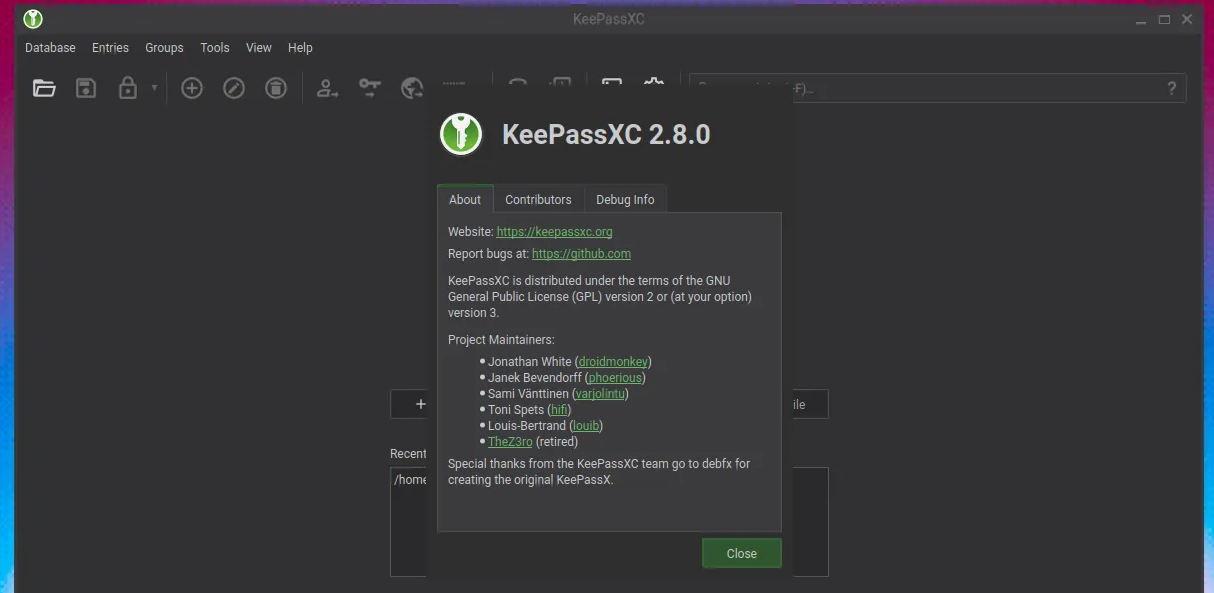Click the KeePassXC logo in About dialog
The height and width of the screenshot is (593, 1214).
(461, 134)
